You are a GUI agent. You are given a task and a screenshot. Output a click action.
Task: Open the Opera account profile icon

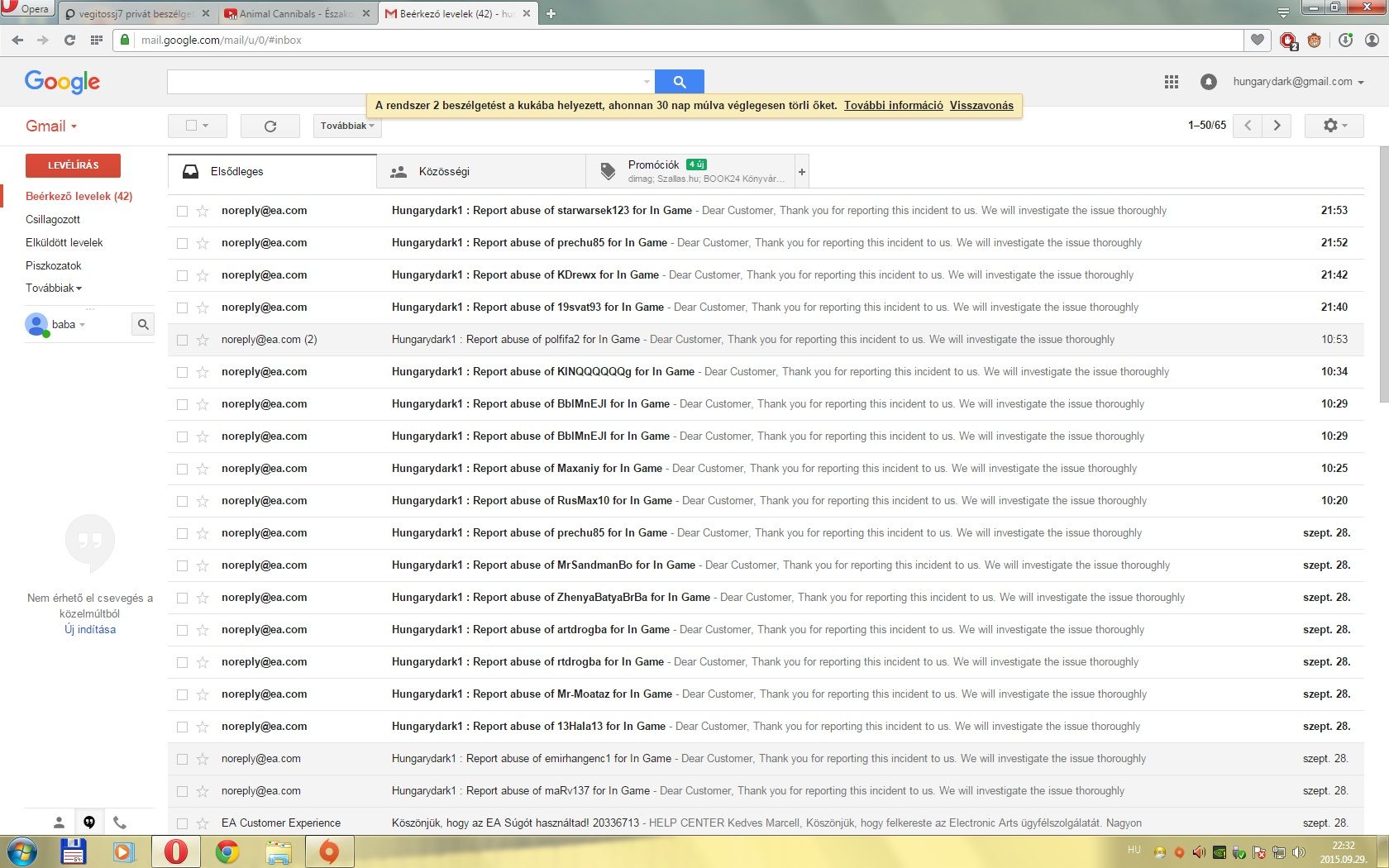point(1372,40)
